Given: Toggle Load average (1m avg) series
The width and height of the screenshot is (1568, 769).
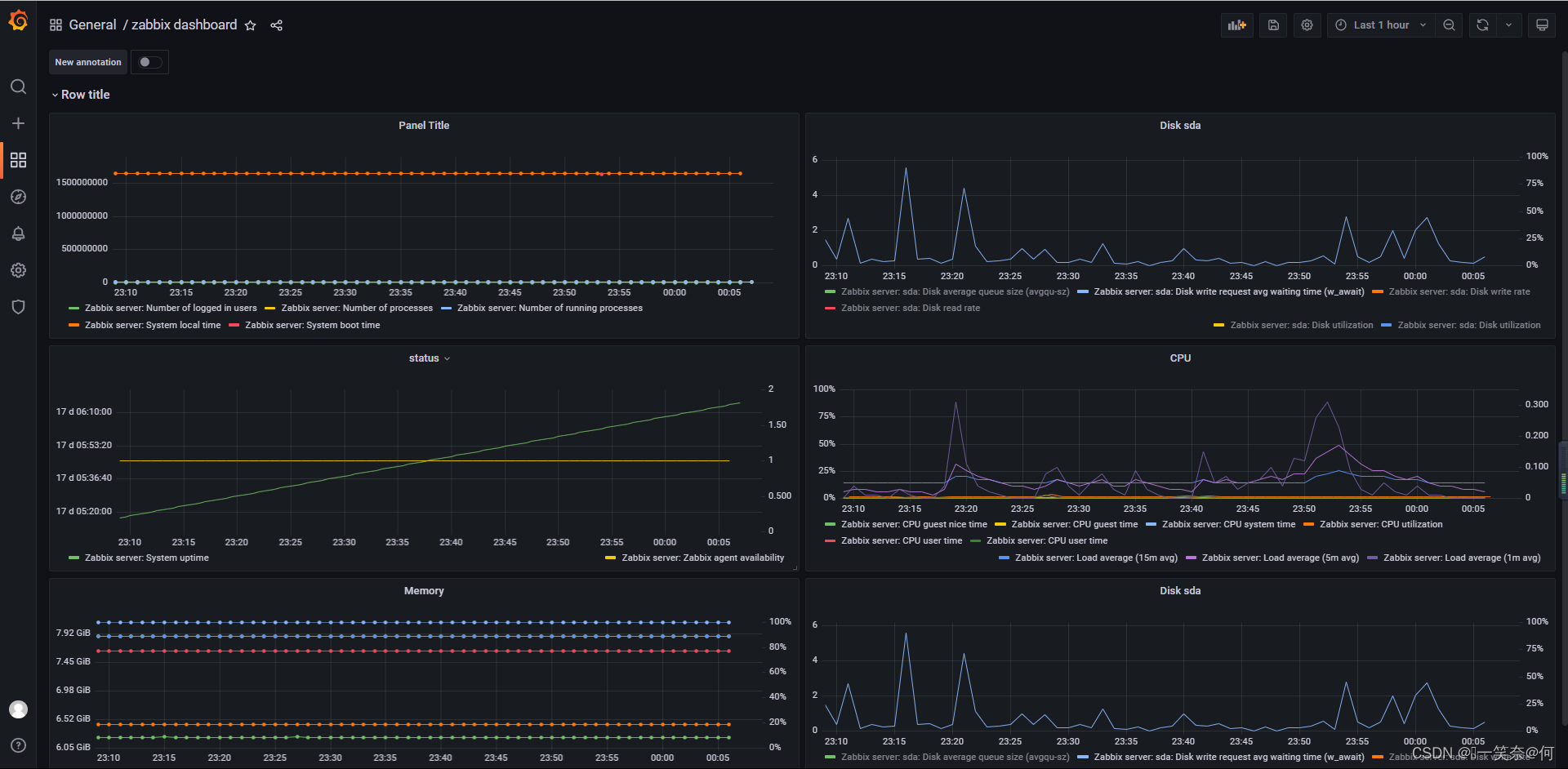Looking at the screenshot, I should pyautogui.click(x=1462, y=558).
